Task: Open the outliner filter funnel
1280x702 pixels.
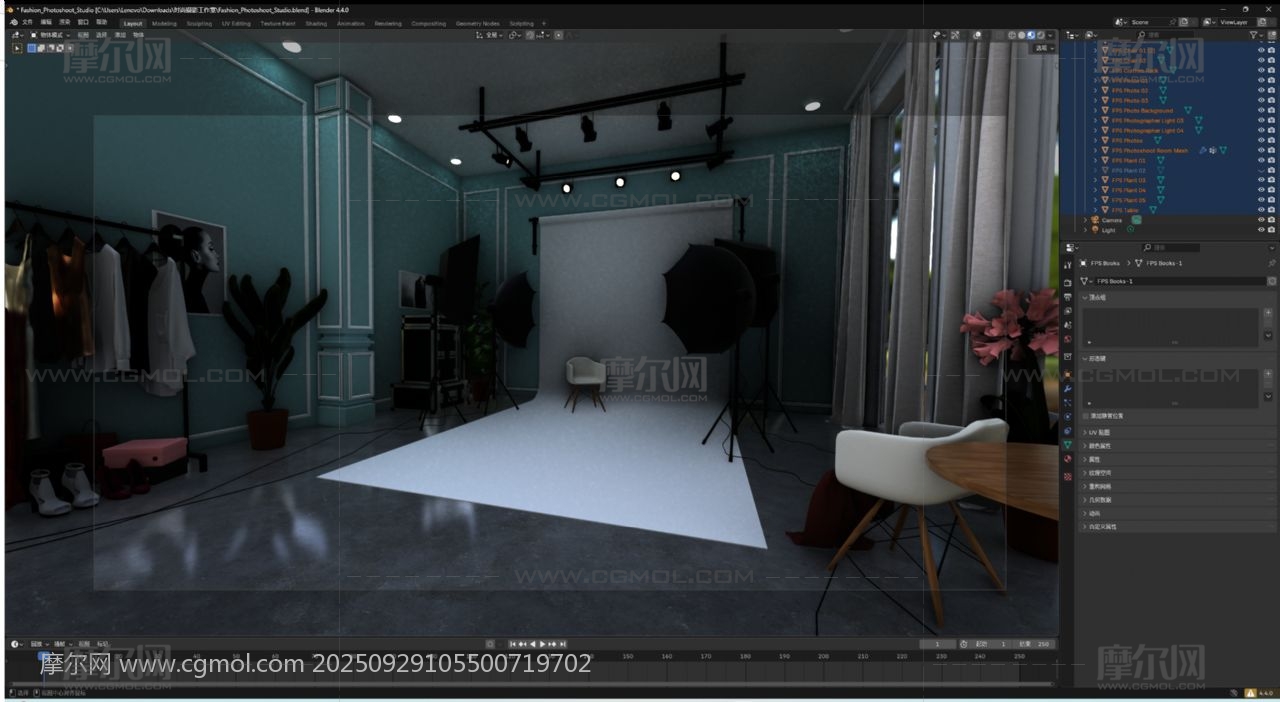Action: click(1254, 35)
